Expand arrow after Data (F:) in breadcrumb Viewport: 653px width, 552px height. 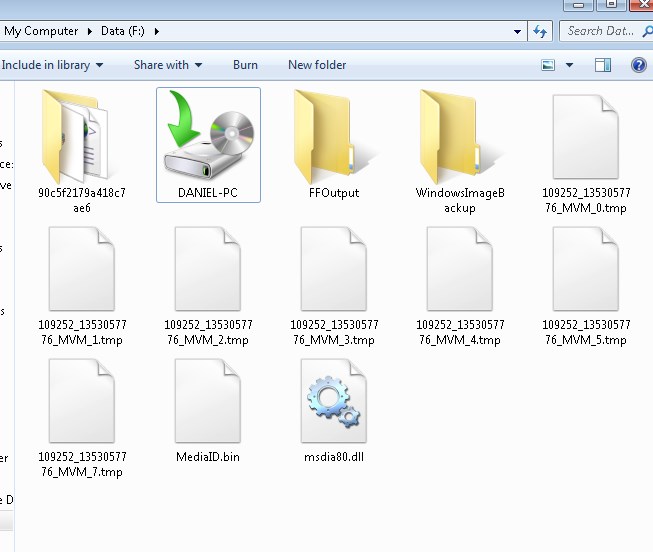coord(157,31)
